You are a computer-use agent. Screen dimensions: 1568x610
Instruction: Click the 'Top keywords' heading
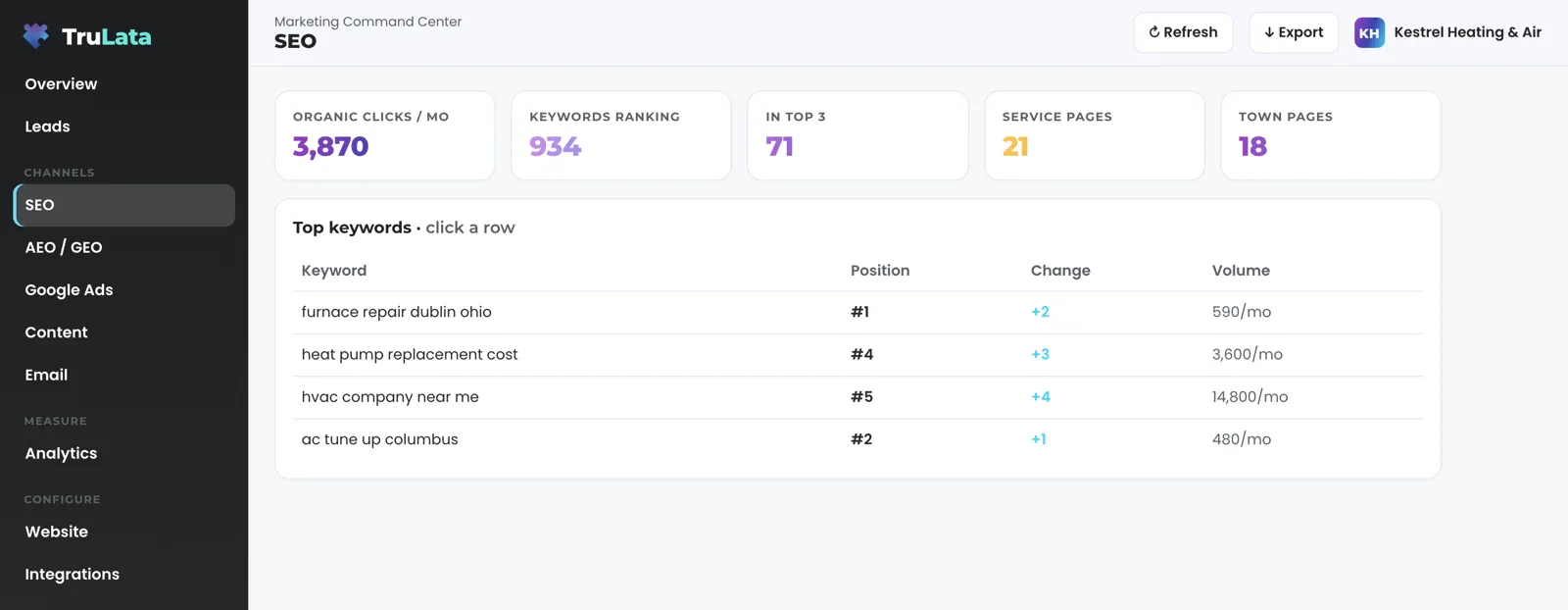tap(352, 228)
